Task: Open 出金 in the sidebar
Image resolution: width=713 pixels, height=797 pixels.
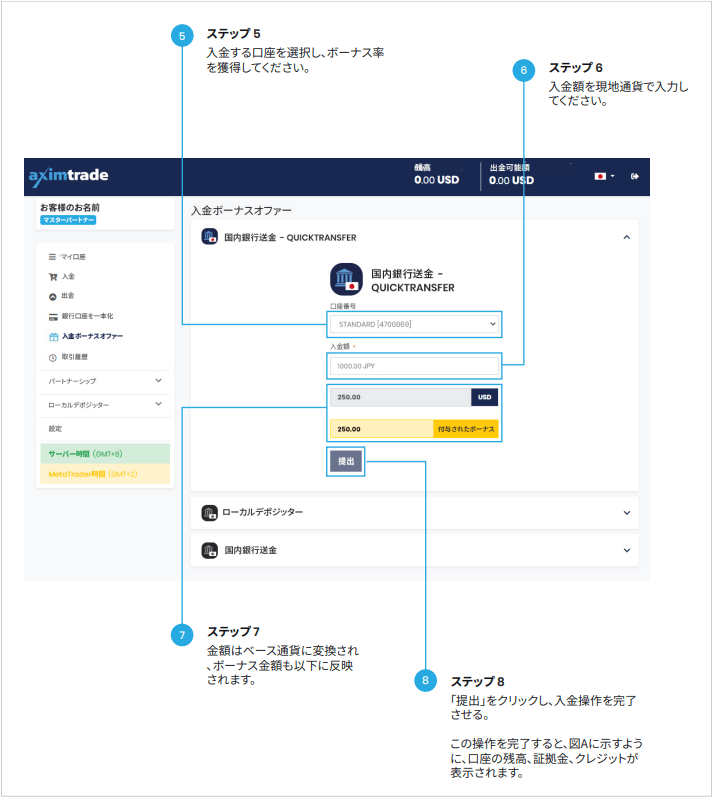Action: [68, 296]
